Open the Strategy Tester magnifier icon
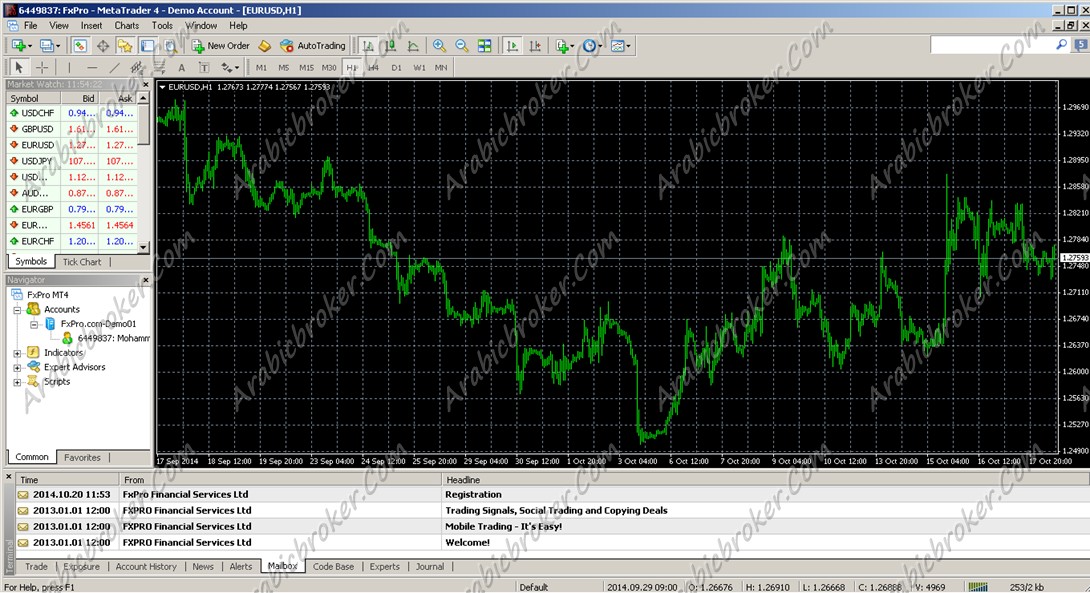Viewport: 1090px width, 593px height. 170,46
